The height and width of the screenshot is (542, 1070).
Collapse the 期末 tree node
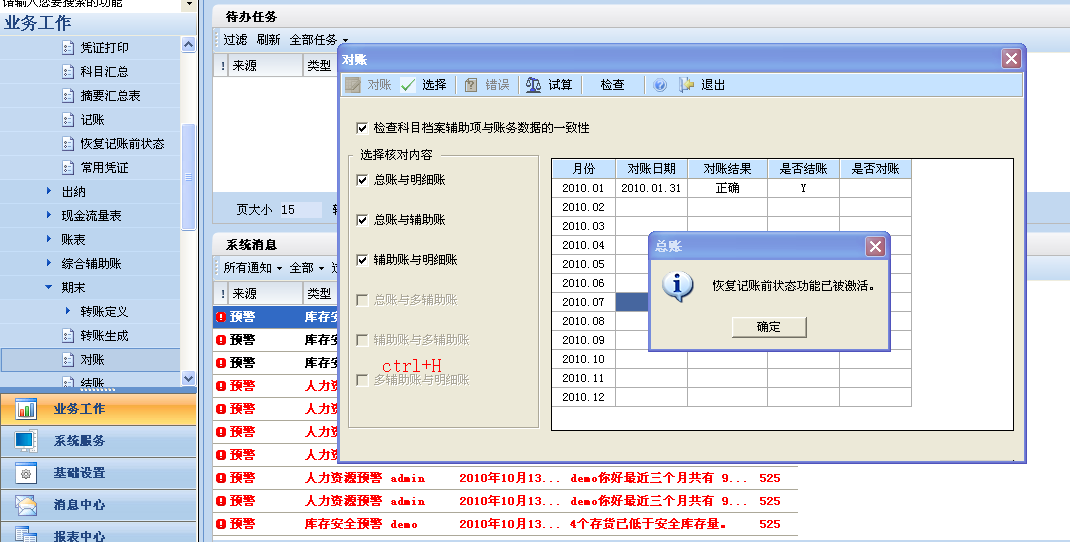pos(48,287)
